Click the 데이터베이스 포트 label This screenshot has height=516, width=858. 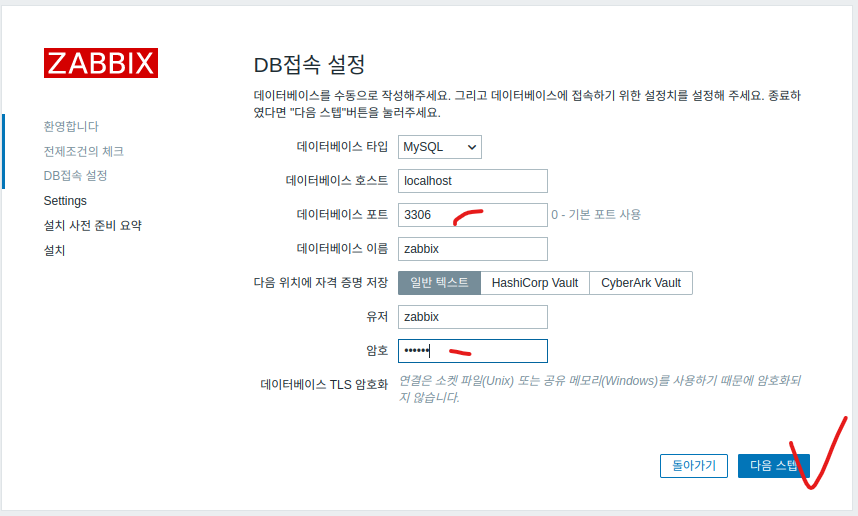point(342,214)
